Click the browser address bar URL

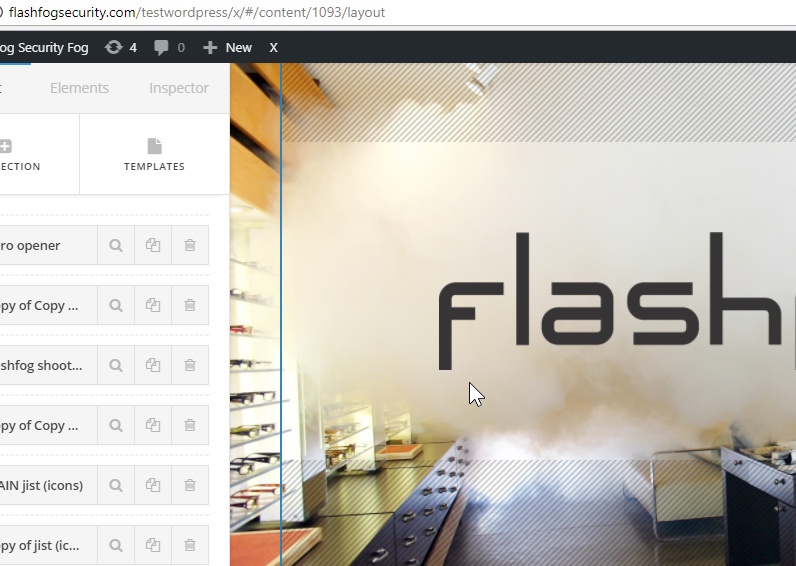click(197, 12)
